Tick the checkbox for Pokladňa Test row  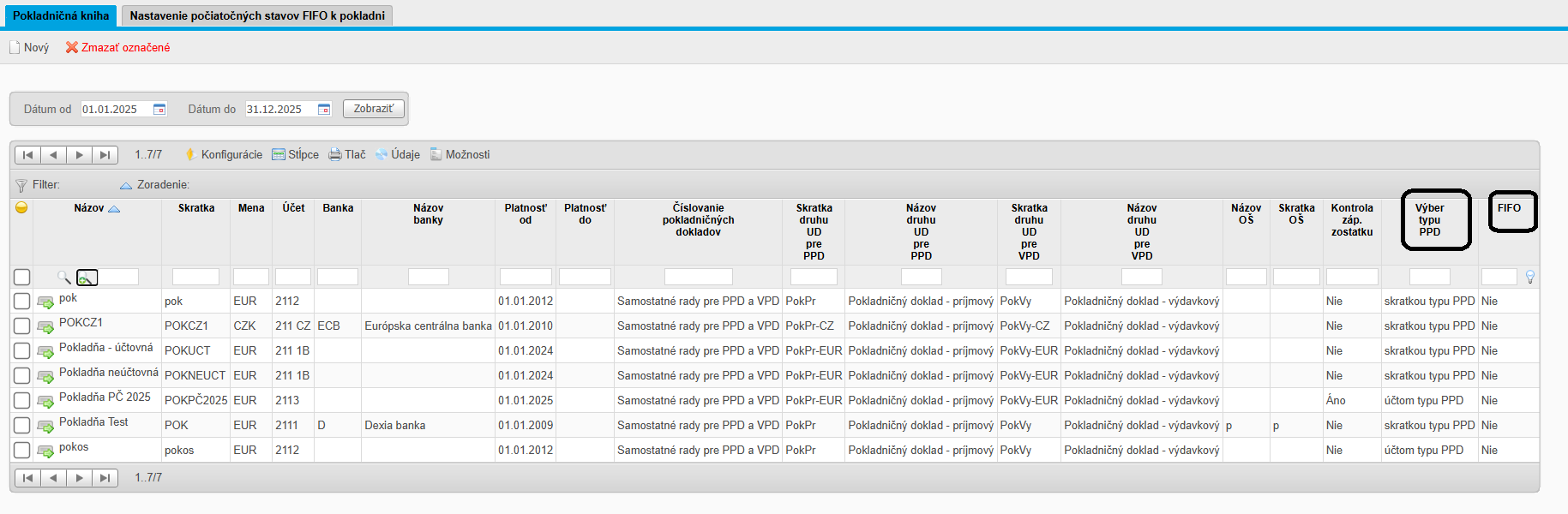(x=21, y=426)
